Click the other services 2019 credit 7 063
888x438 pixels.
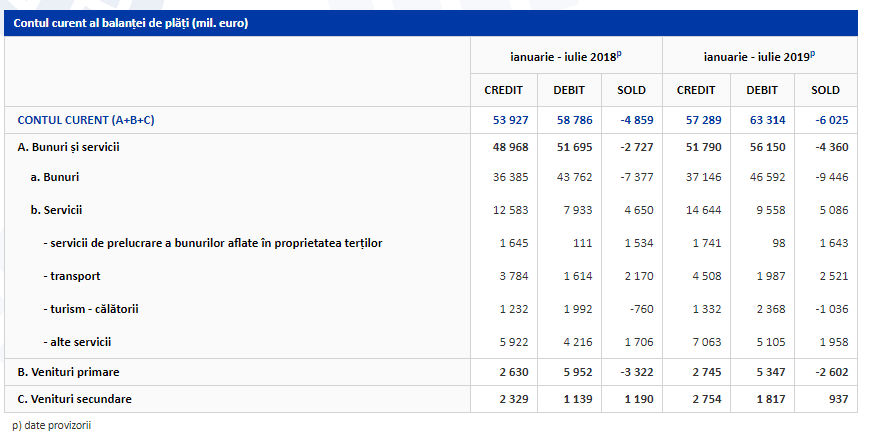click(707, 342)
